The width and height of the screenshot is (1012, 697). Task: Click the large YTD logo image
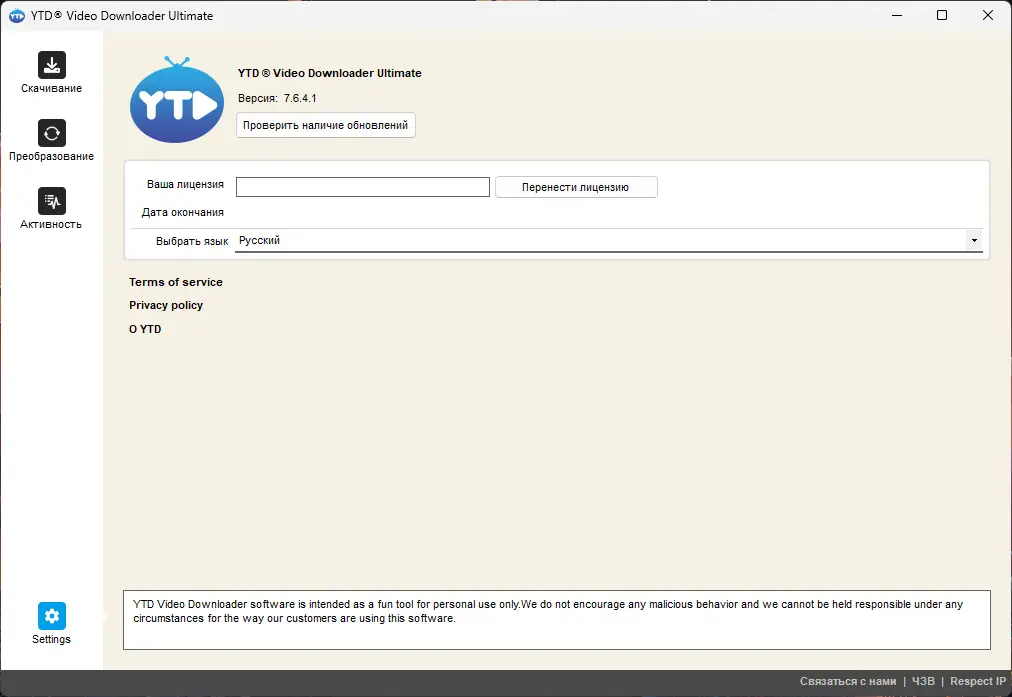tap(177, 99)
